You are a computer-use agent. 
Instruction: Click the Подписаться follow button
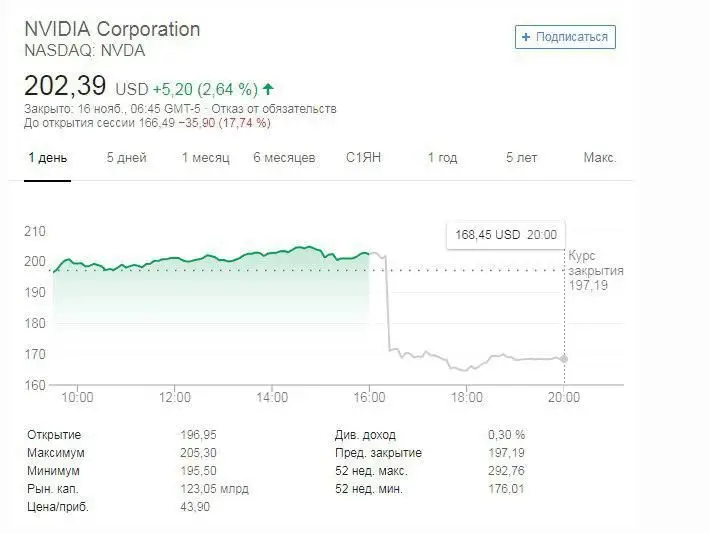(x=565, y=37)
